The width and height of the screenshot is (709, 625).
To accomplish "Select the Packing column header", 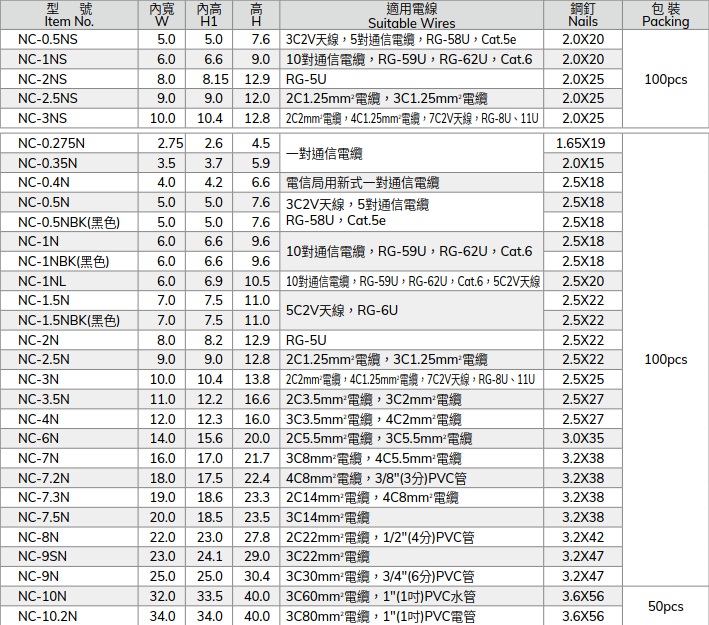I will click(665, 14).
